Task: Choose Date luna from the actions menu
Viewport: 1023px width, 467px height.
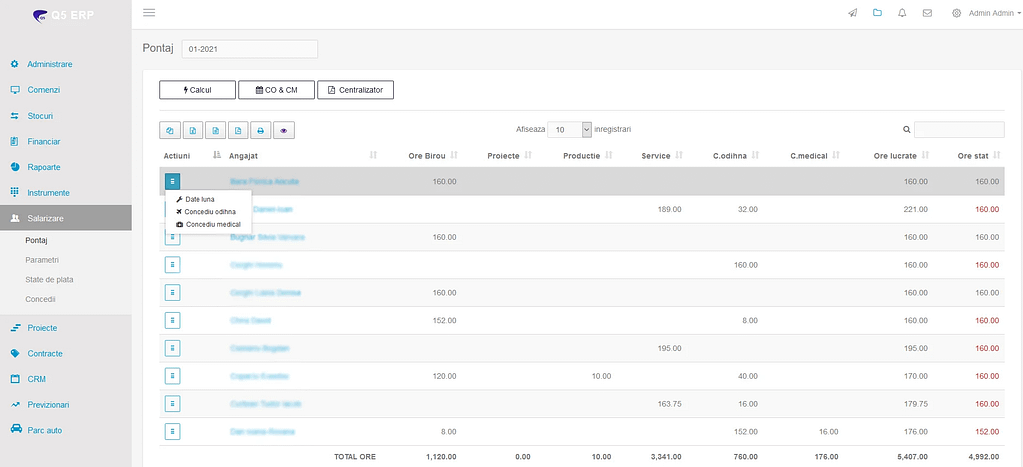Action: click(x=200, y=199)
